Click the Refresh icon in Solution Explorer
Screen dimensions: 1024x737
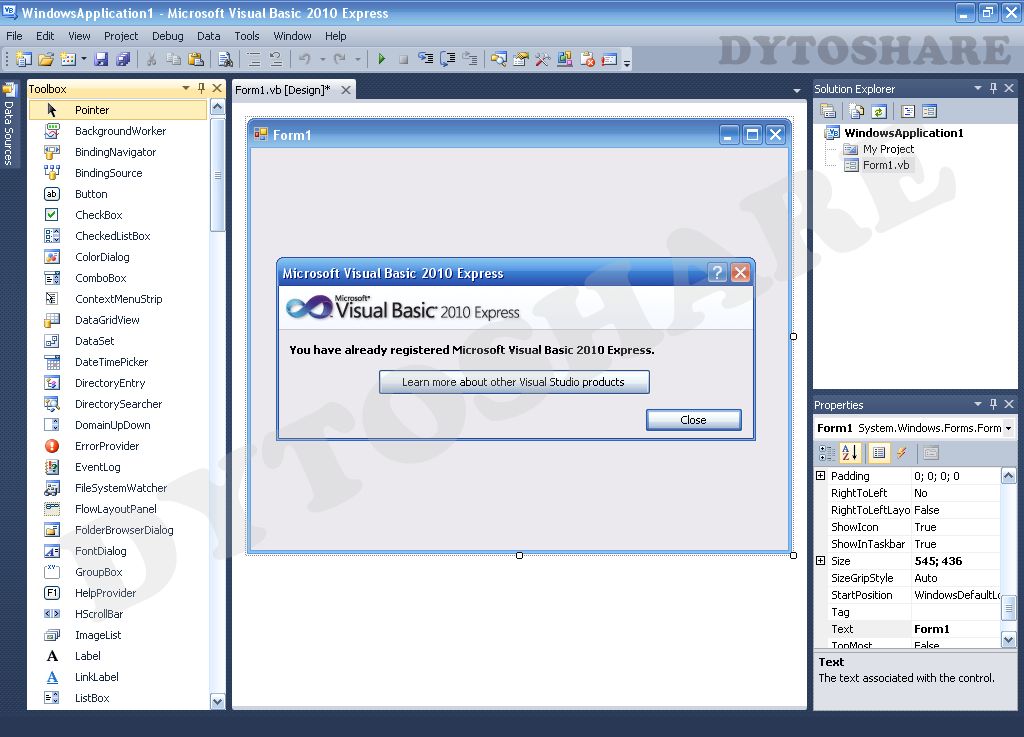click(879, 112)
